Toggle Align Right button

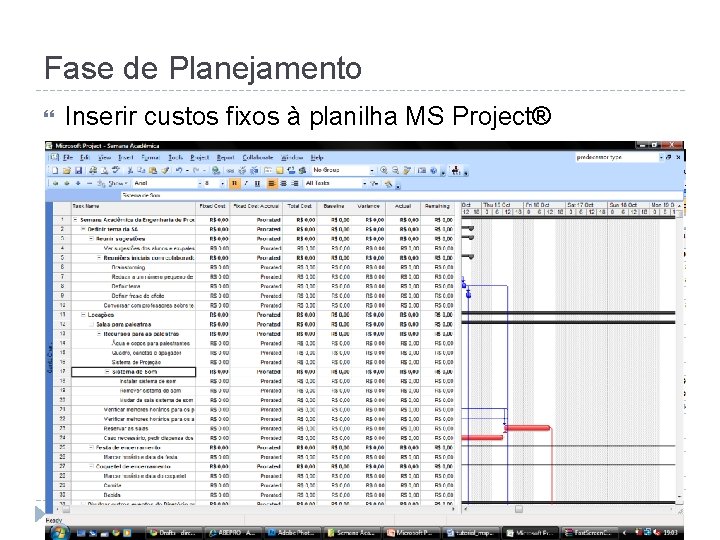[x=295, y=183]
